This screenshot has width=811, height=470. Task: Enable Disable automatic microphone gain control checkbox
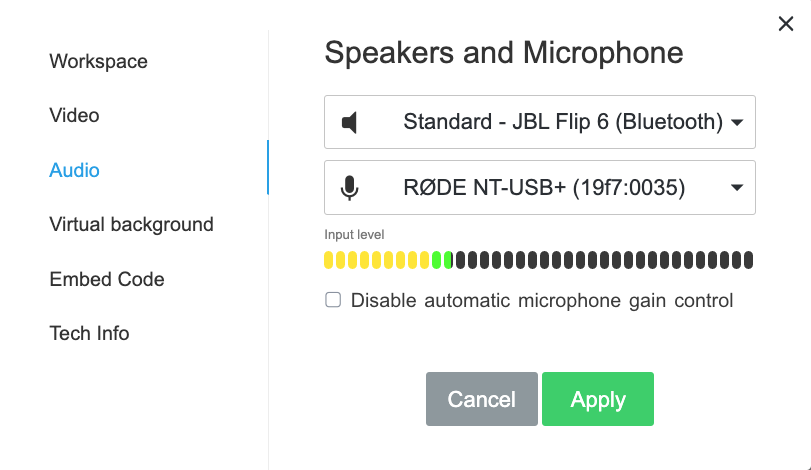(x=333, y=300)
